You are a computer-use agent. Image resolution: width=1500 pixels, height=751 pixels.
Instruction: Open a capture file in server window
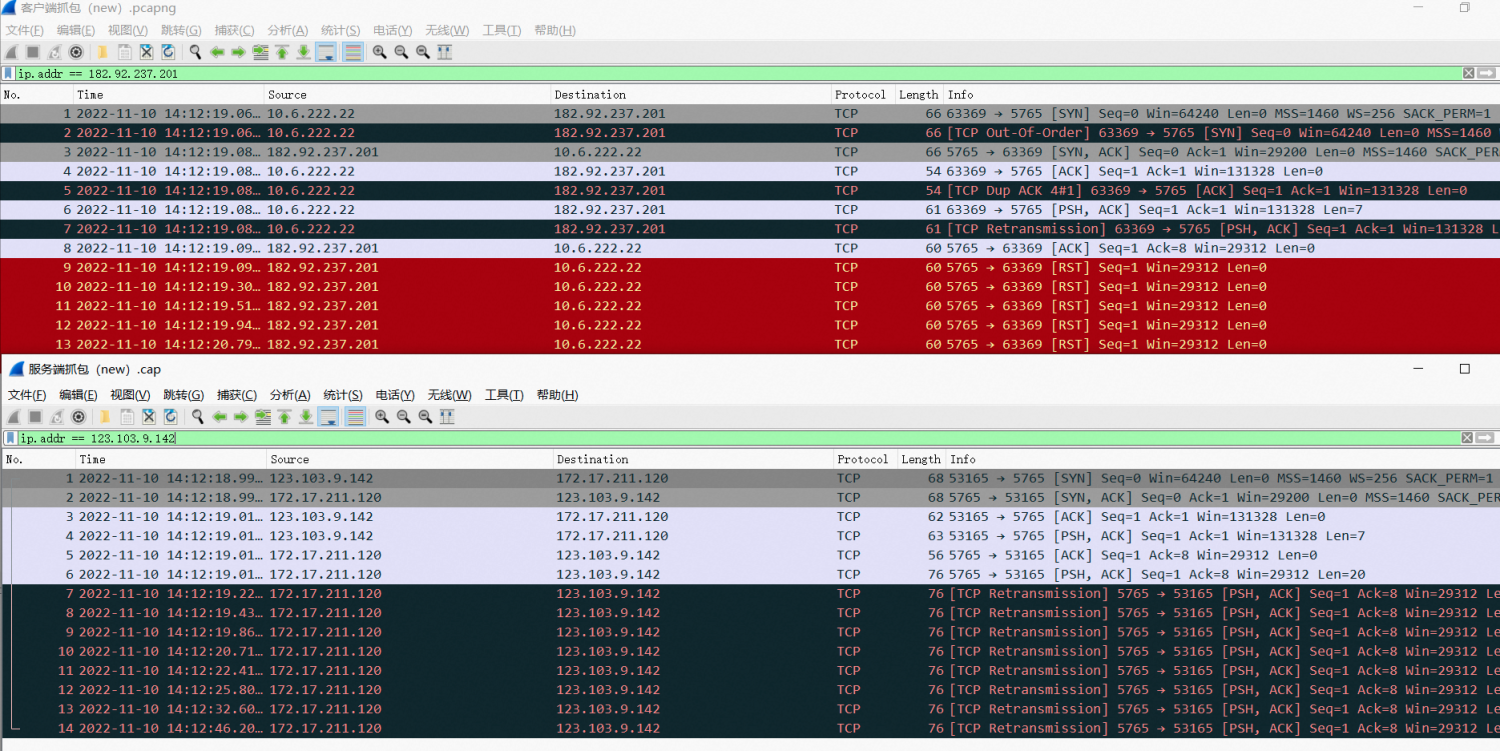pyautogui.click(x=104, y=417)
